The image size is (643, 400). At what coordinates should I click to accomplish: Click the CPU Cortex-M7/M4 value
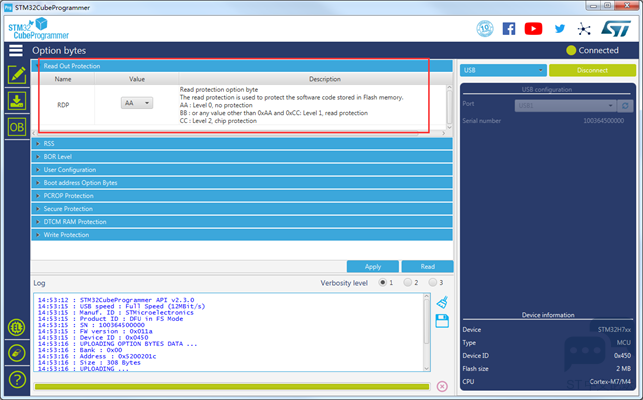click(x=610, y=382)
